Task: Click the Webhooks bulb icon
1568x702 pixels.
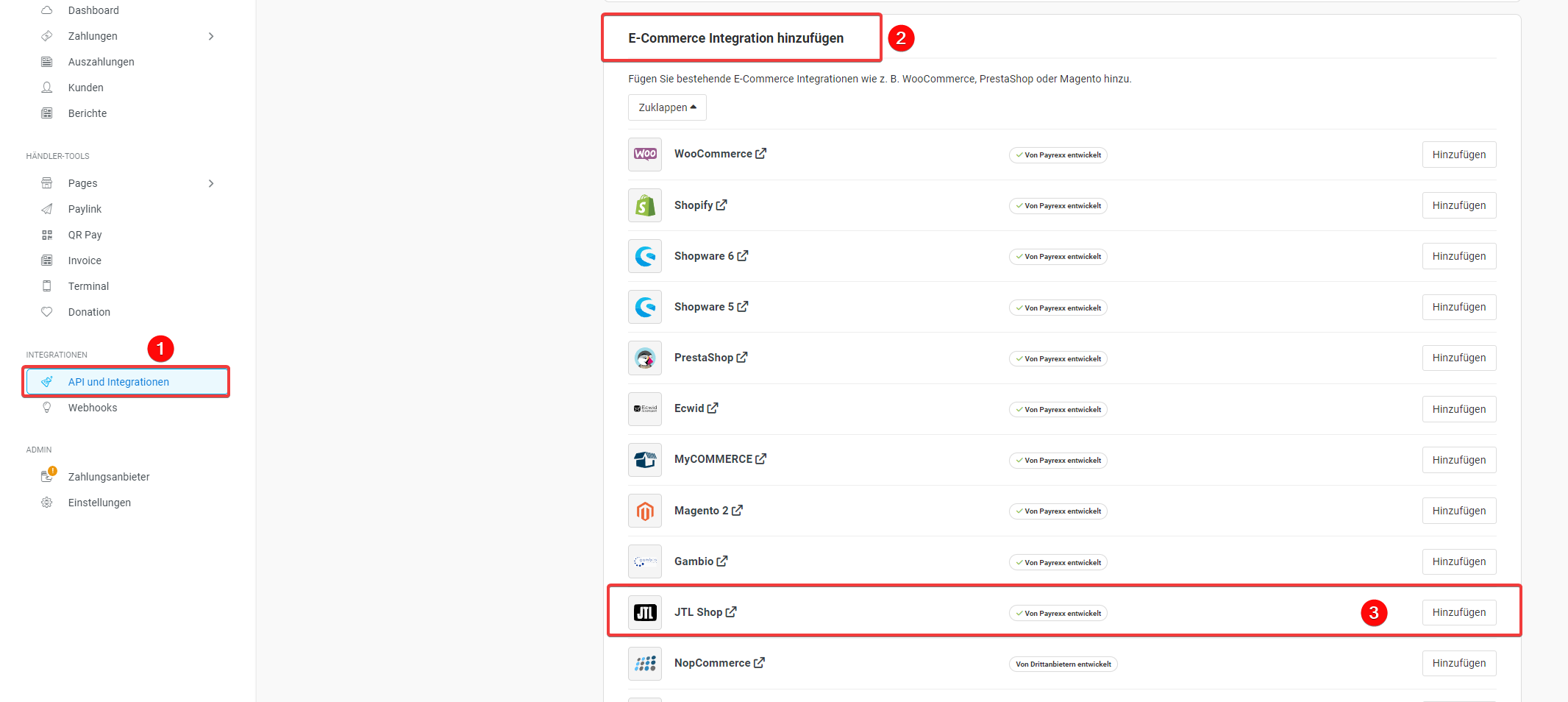Action: (47, 408)
